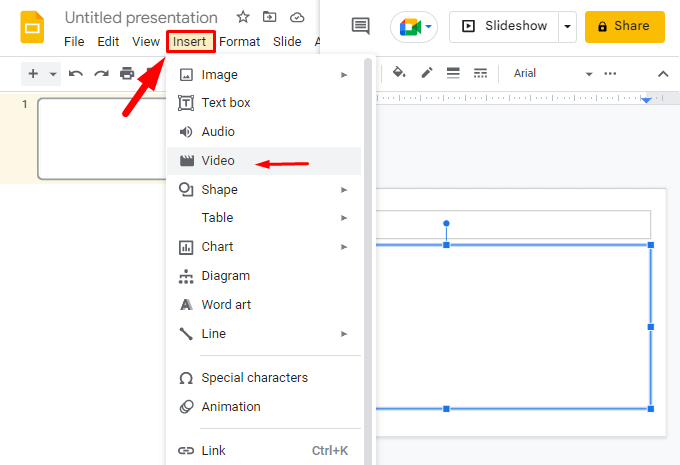Choose Diagram from the menu
The width and height of the screenshot is (680, 465).
[264, 276]
